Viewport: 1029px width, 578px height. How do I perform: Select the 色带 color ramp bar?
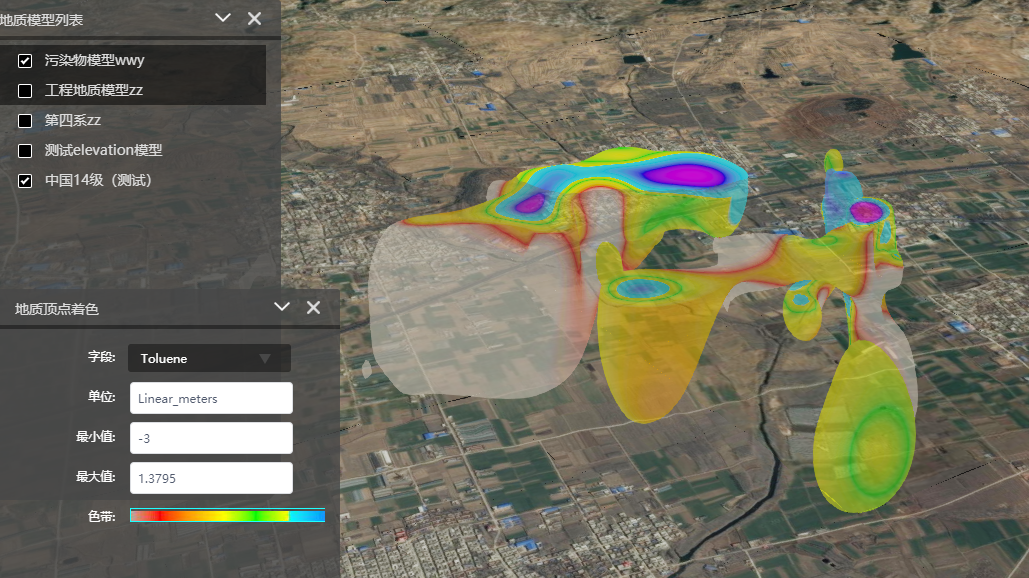[x=228, y=516]
